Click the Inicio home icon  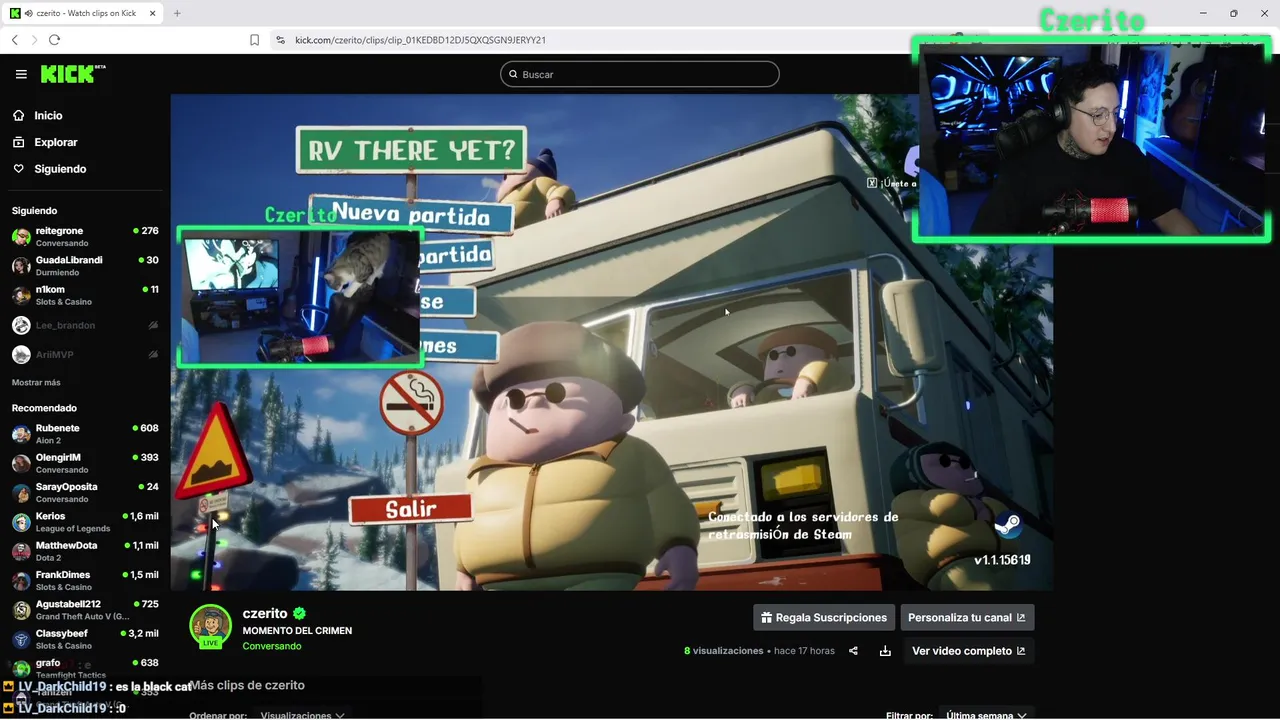pyautogui.click(x=18, y=116)
